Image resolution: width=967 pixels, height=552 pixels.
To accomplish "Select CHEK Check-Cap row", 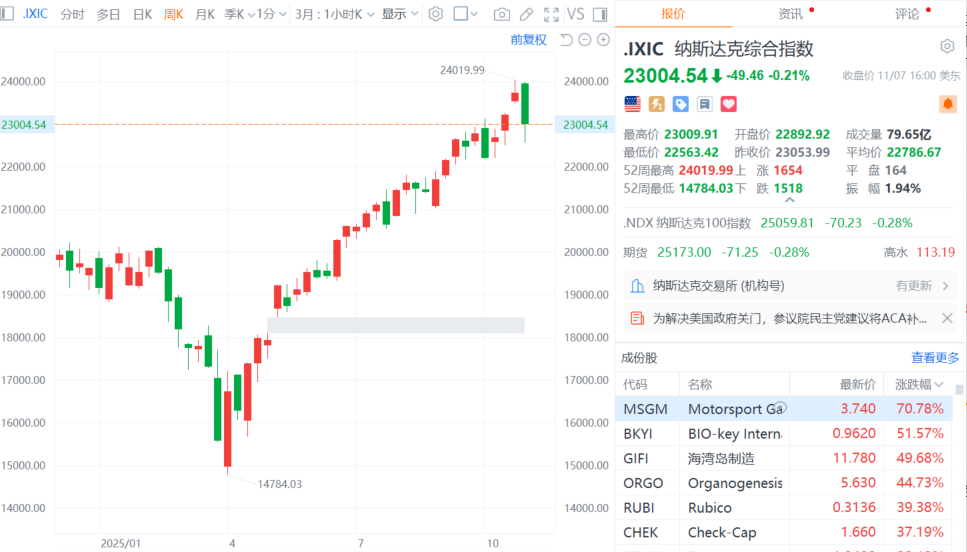I will 784,532.
